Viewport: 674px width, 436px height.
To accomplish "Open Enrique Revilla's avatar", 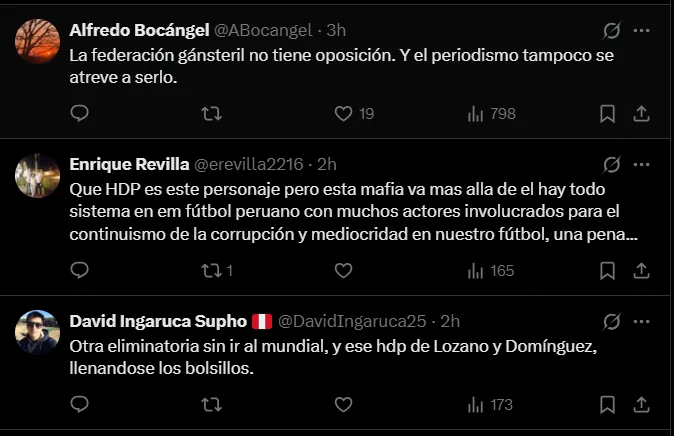I will [35, 173].
